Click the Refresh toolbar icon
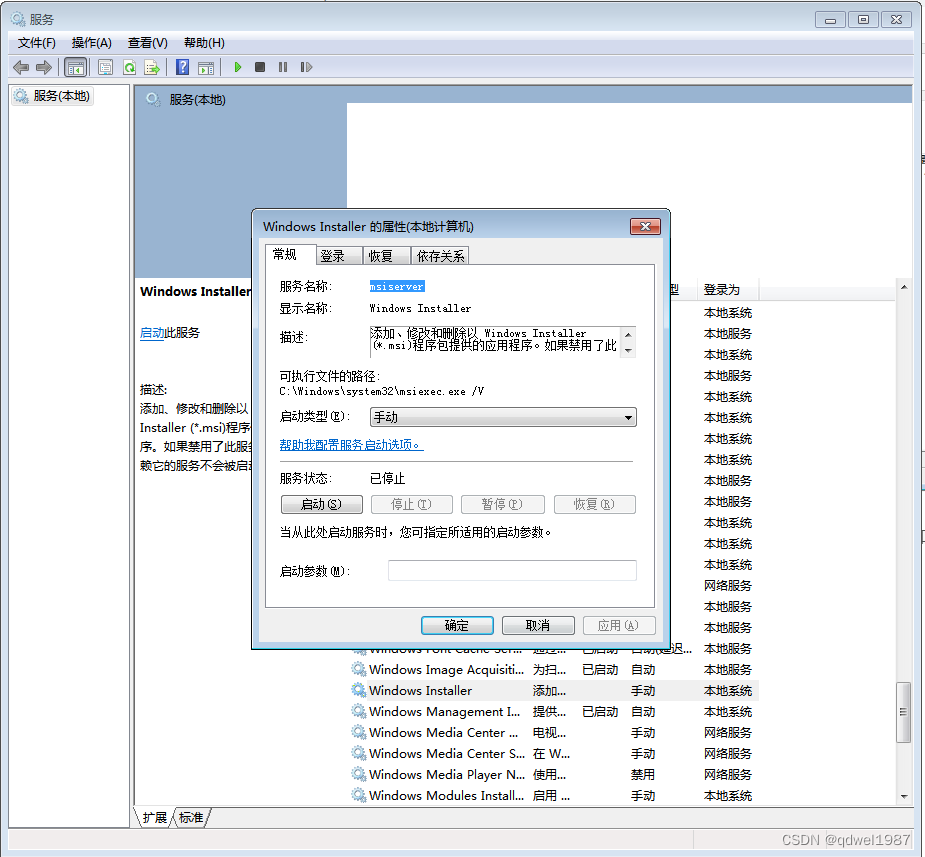Viewport: 925px width, 857px height. 129,67
